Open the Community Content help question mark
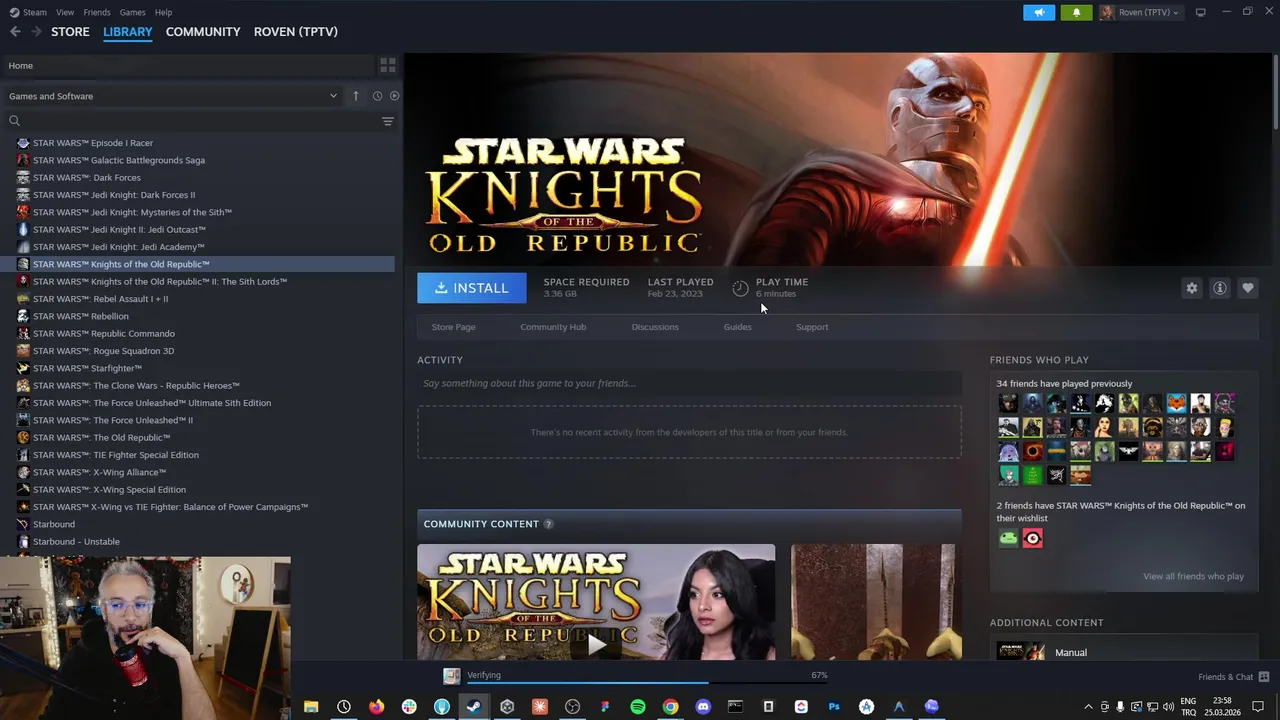This screenshot has height=720, width=1280. pos(548,524)
